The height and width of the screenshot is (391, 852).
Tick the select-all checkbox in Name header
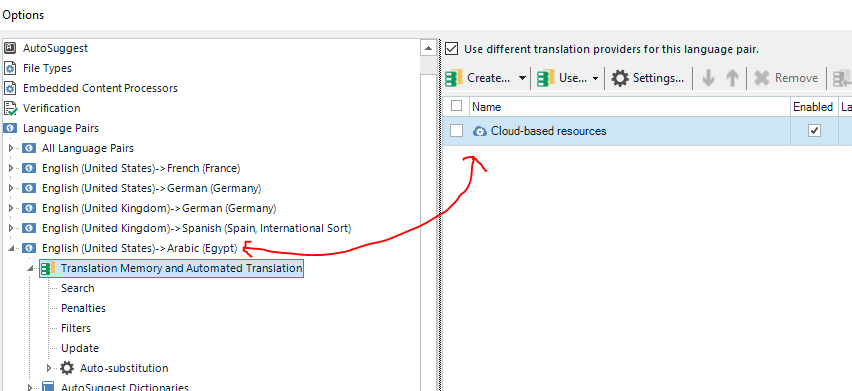tap(457, 106)
